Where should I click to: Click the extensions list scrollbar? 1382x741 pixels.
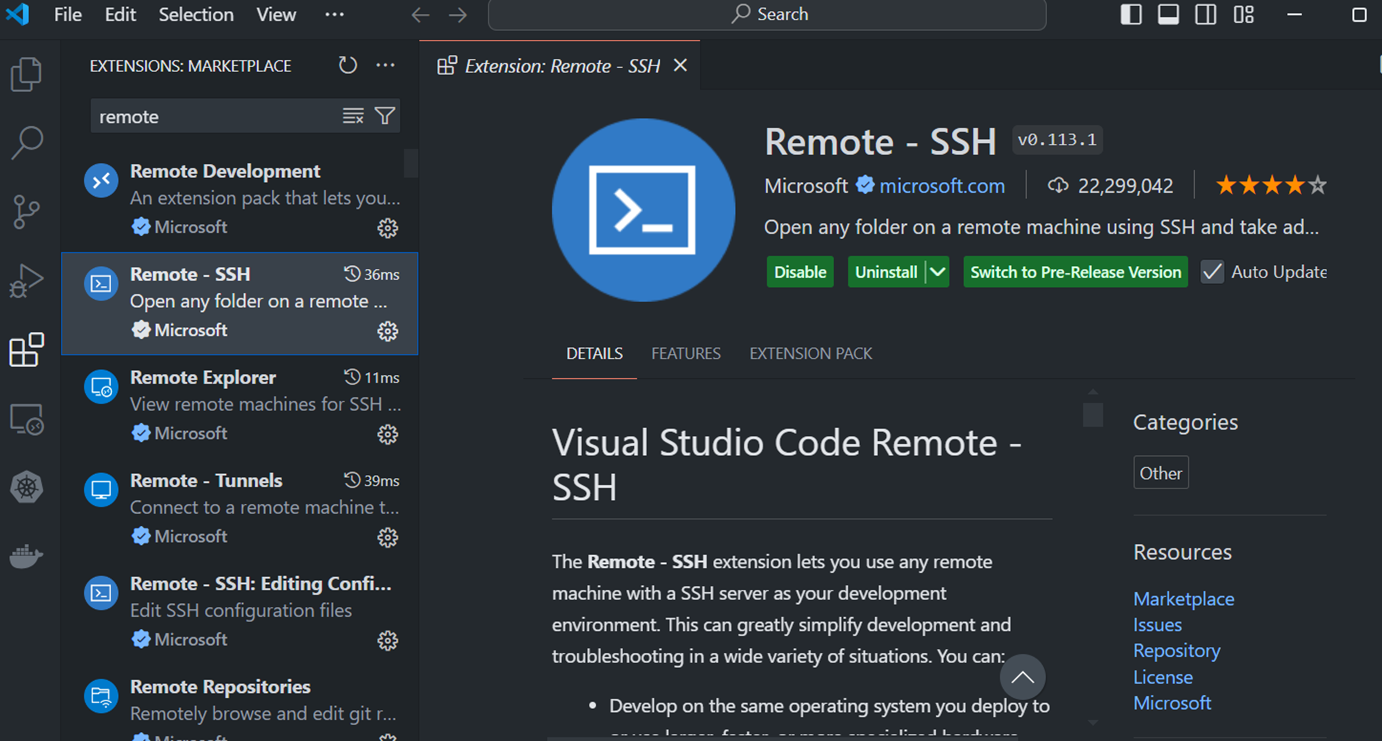click(x=411, y=163)
